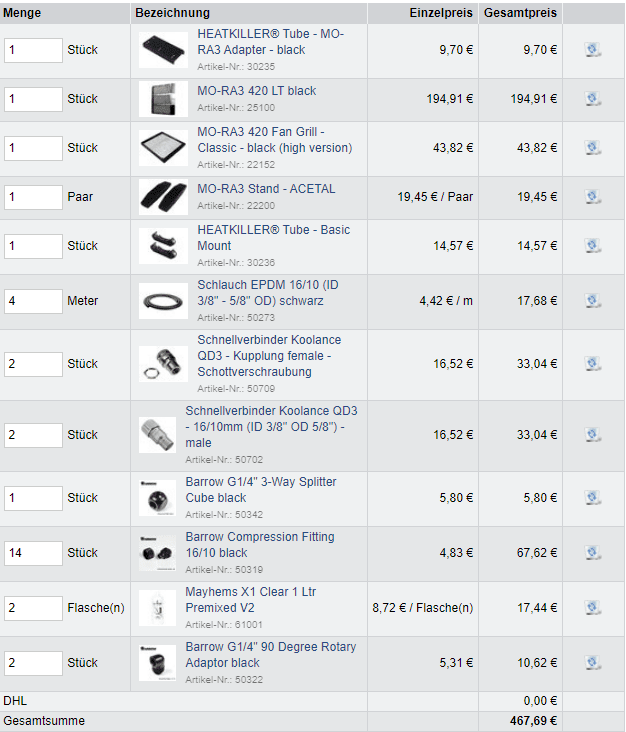Click unit price 4,42 € / m
626x732 pixels.
point(446,301)
